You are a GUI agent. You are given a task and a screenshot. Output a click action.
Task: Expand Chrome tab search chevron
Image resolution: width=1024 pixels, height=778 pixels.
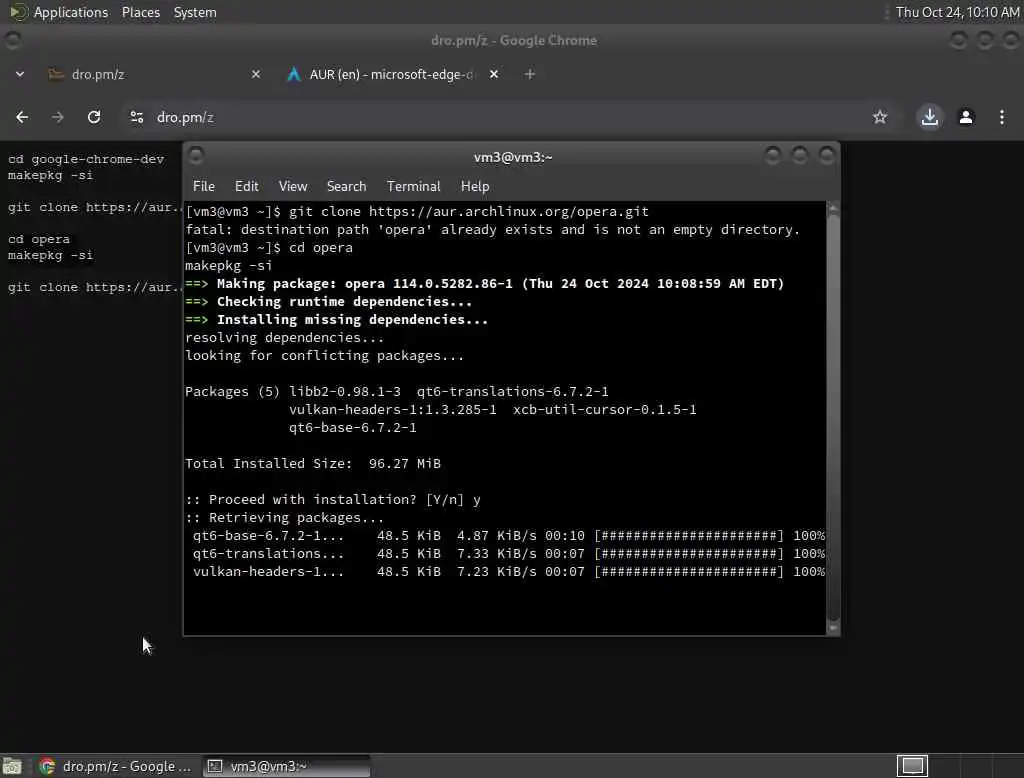pos(20,74)
